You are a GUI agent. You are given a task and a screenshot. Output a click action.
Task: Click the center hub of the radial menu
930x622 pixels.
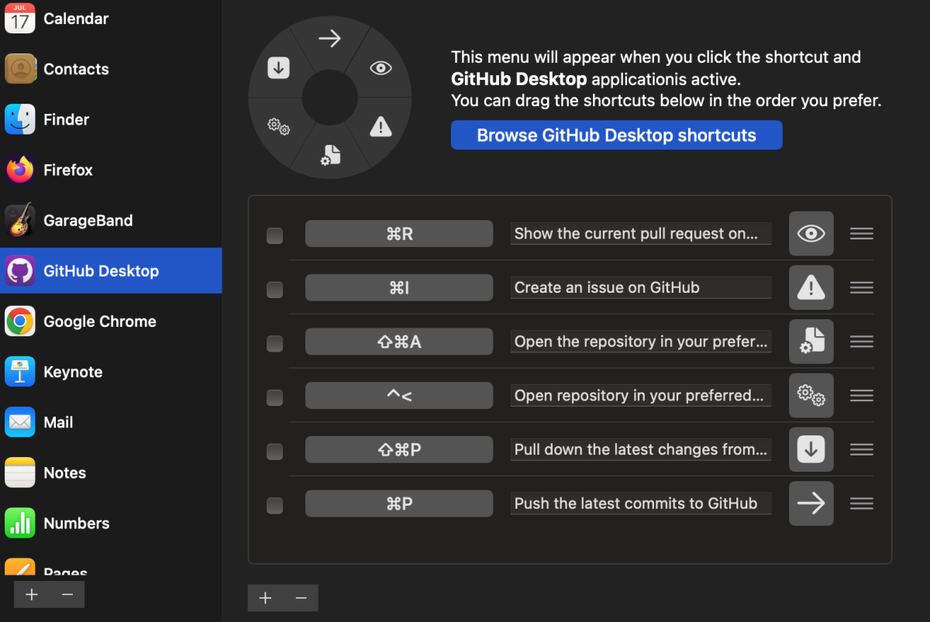pyautogui.click(x=330, y=97)
